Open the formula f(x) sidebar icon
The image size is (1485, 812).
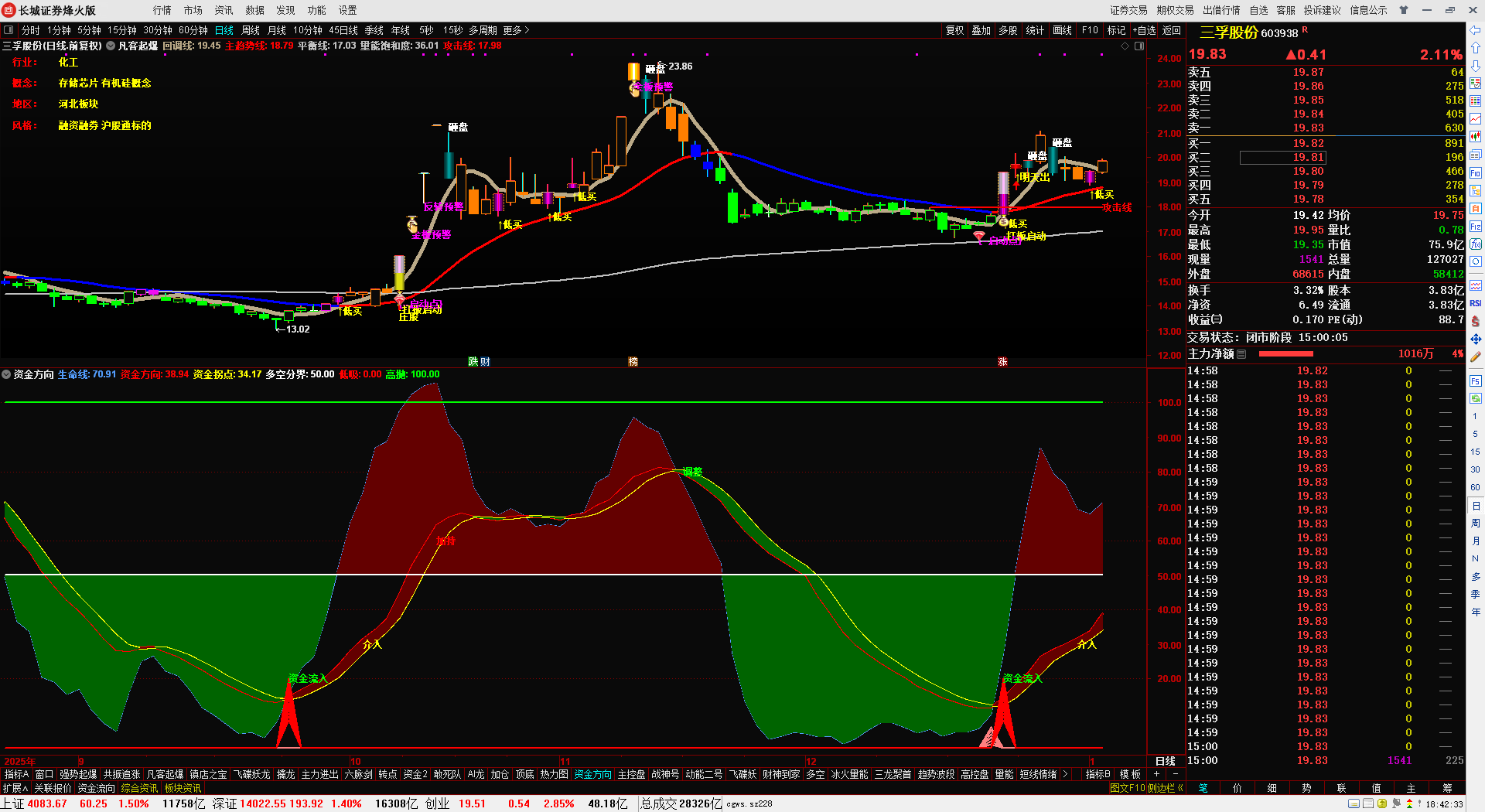pos(1476,244)
